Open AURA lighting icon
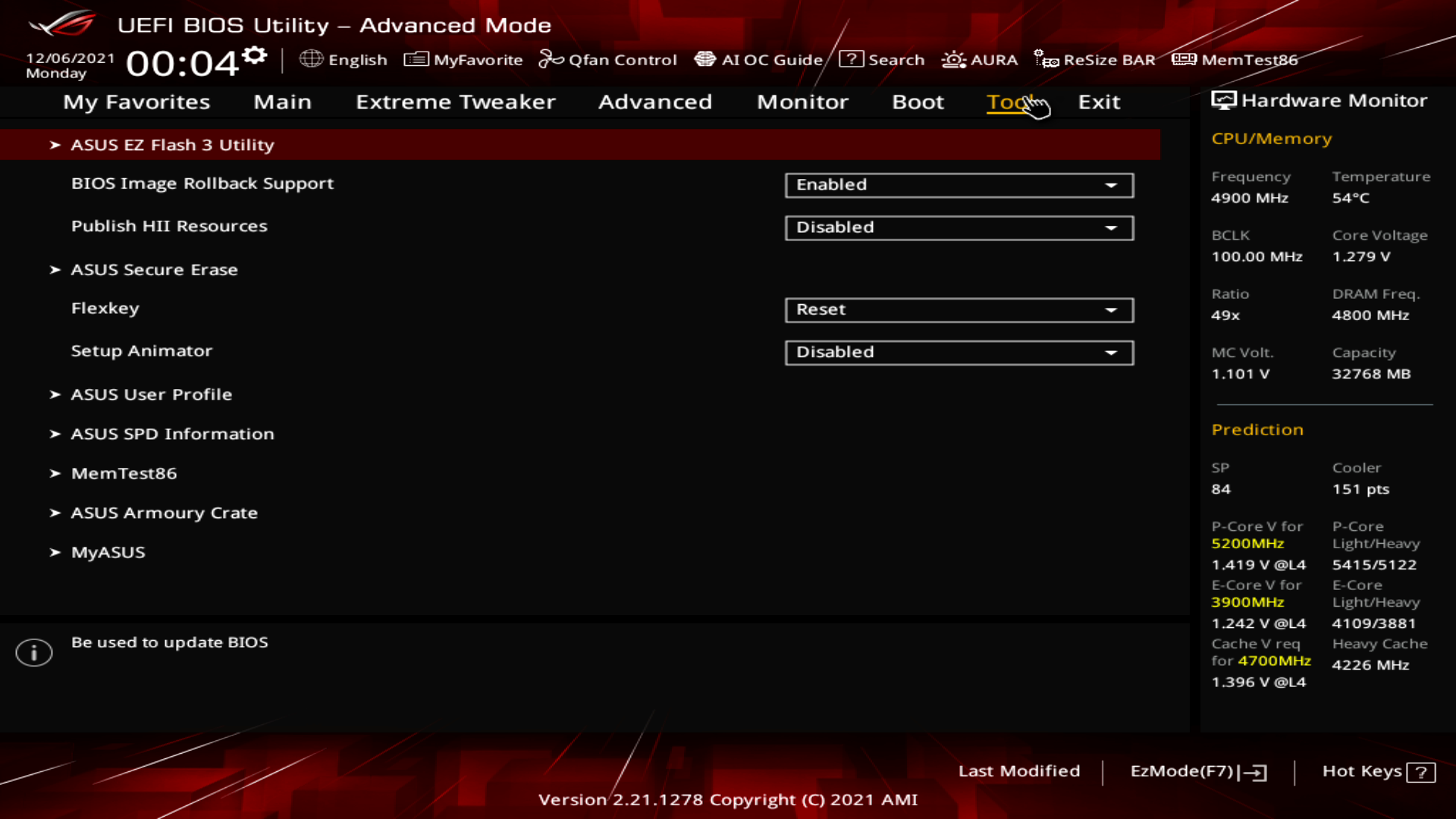Image resolution: width=1456 pixels, height=819 pixels. 953,59
